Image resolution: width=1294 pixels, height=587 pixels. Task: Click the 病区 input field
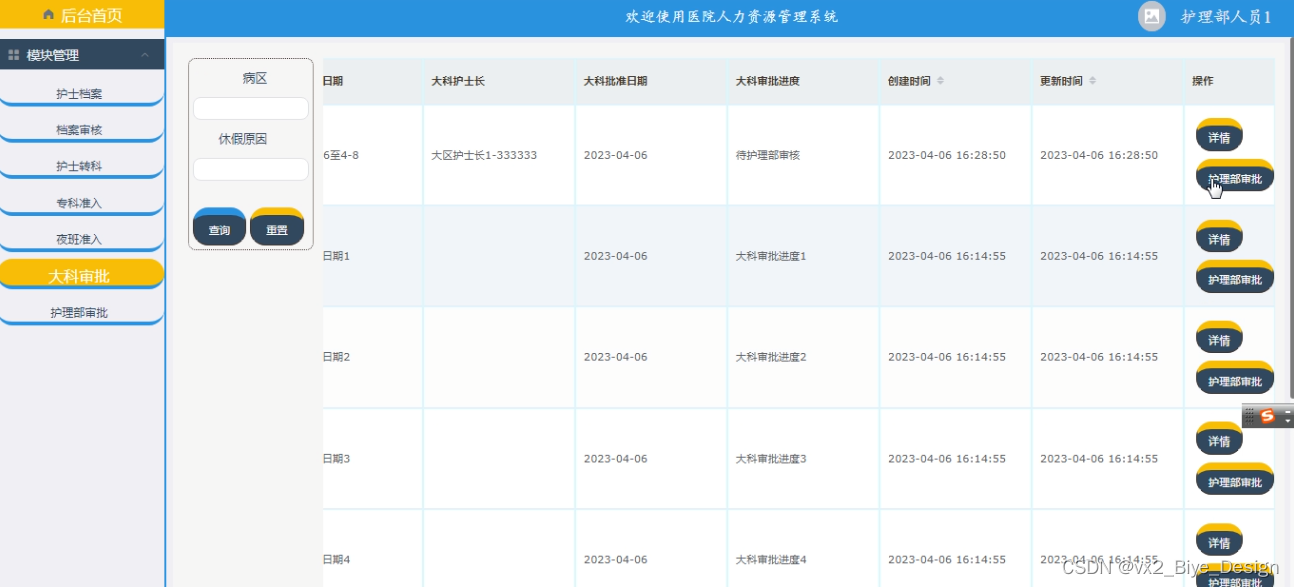click(251, 108)
